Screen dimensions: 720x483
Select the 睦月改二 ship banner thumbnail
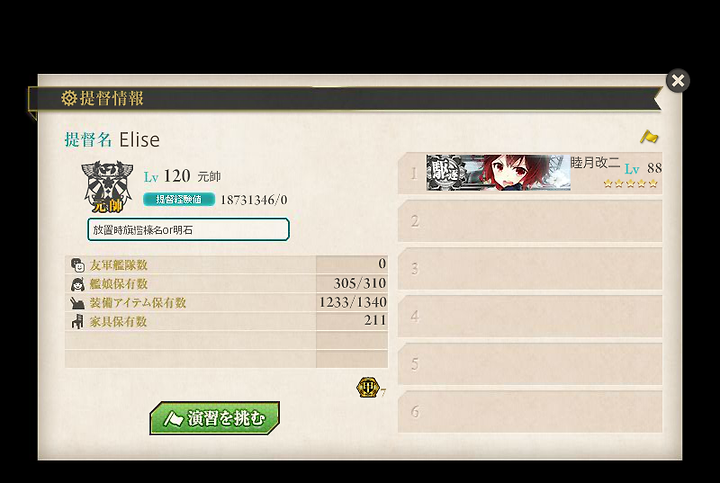click(498, 173)
